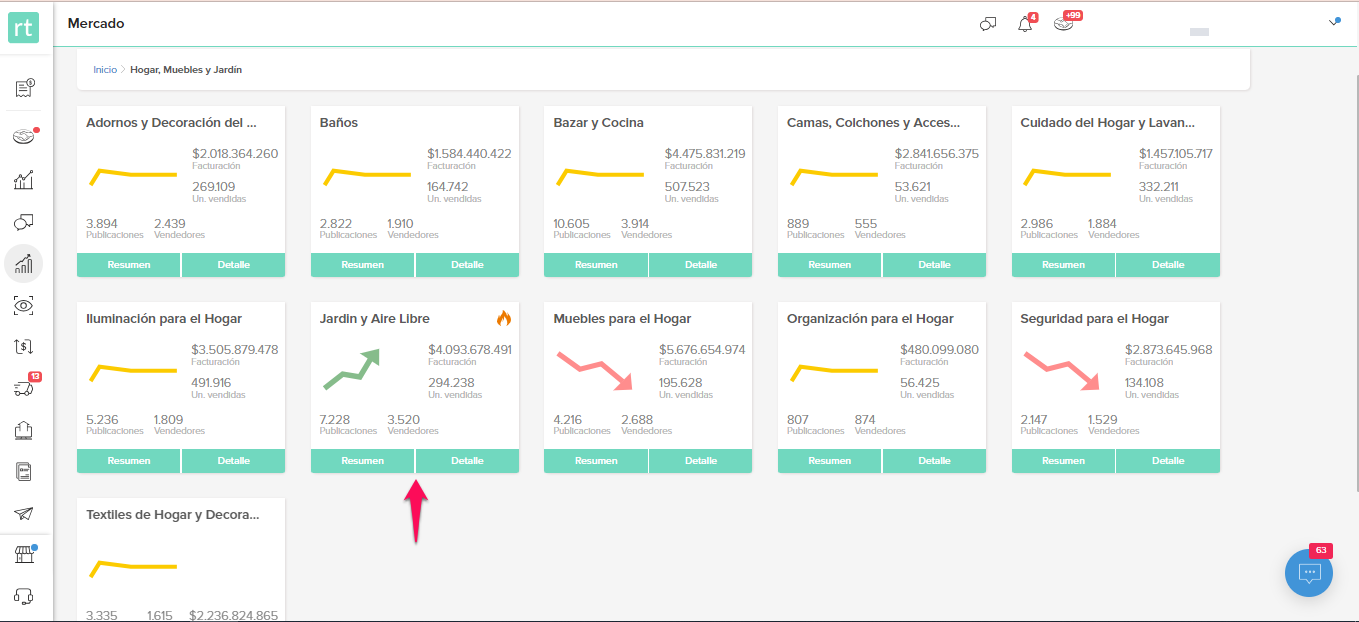Click the red downward trend chart on Muebles card
This screenshot has height=622, width=1359.
click(x=596, y=370)
